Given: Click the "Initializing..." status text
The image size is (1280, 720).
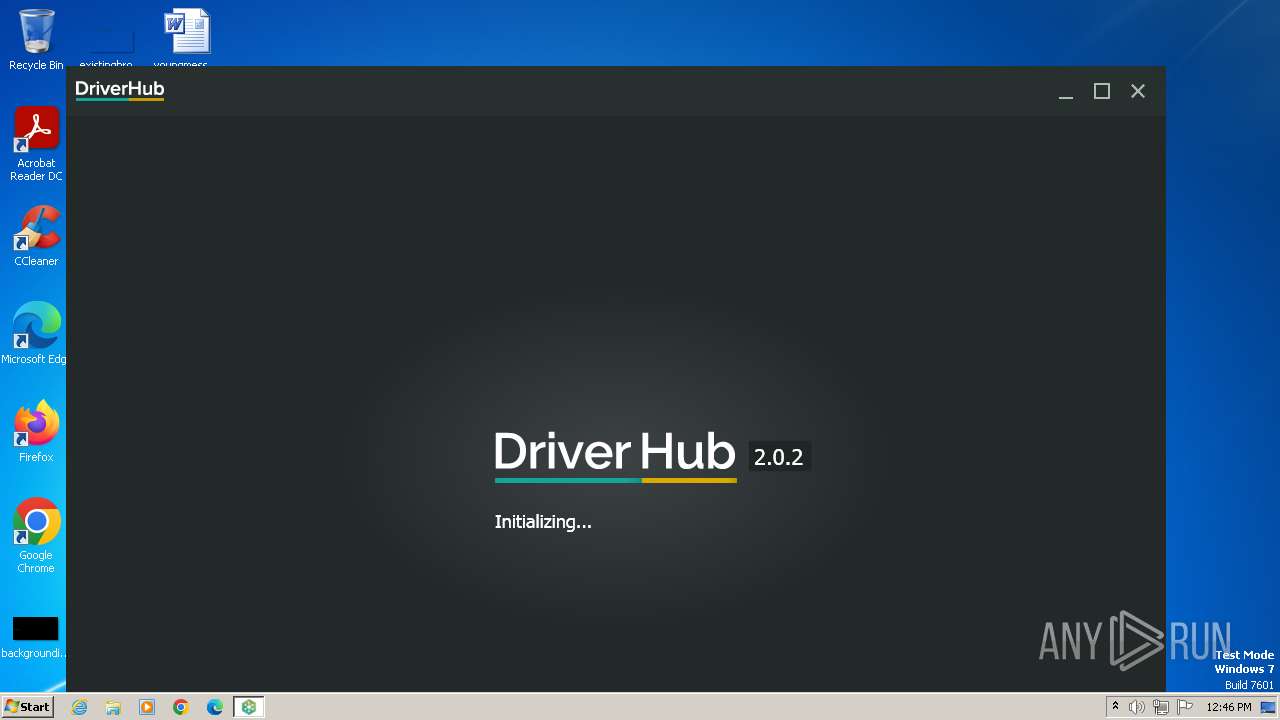Looking at the screenshot, I should (x=543, y=522).
